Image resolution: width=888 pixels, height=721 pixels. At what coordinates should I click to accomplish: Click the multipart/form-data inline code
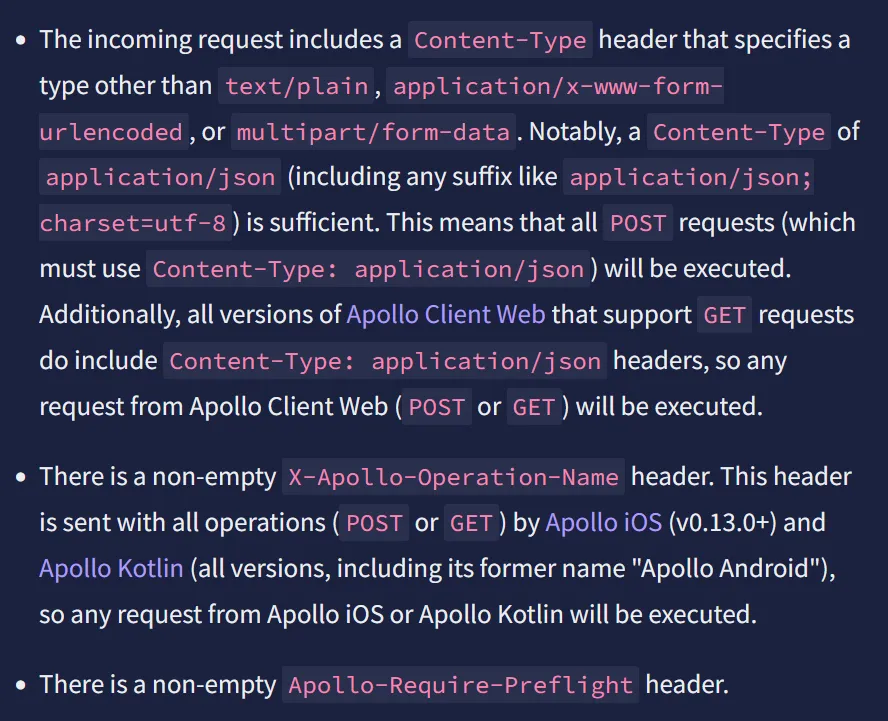375,132
